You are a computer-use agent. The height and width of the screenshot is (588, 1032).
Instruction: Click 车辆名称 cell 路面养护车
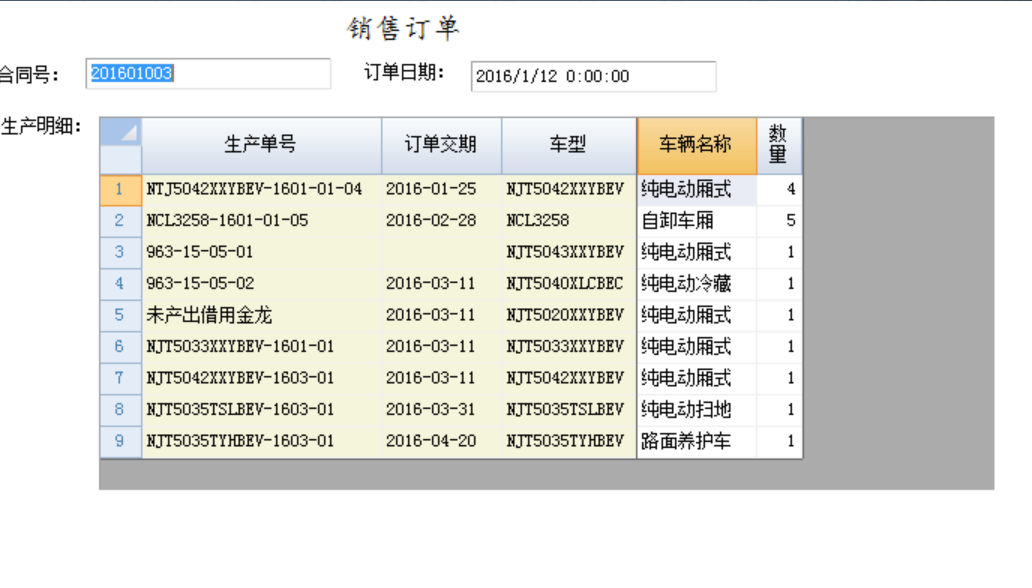(x=697, y=442)
